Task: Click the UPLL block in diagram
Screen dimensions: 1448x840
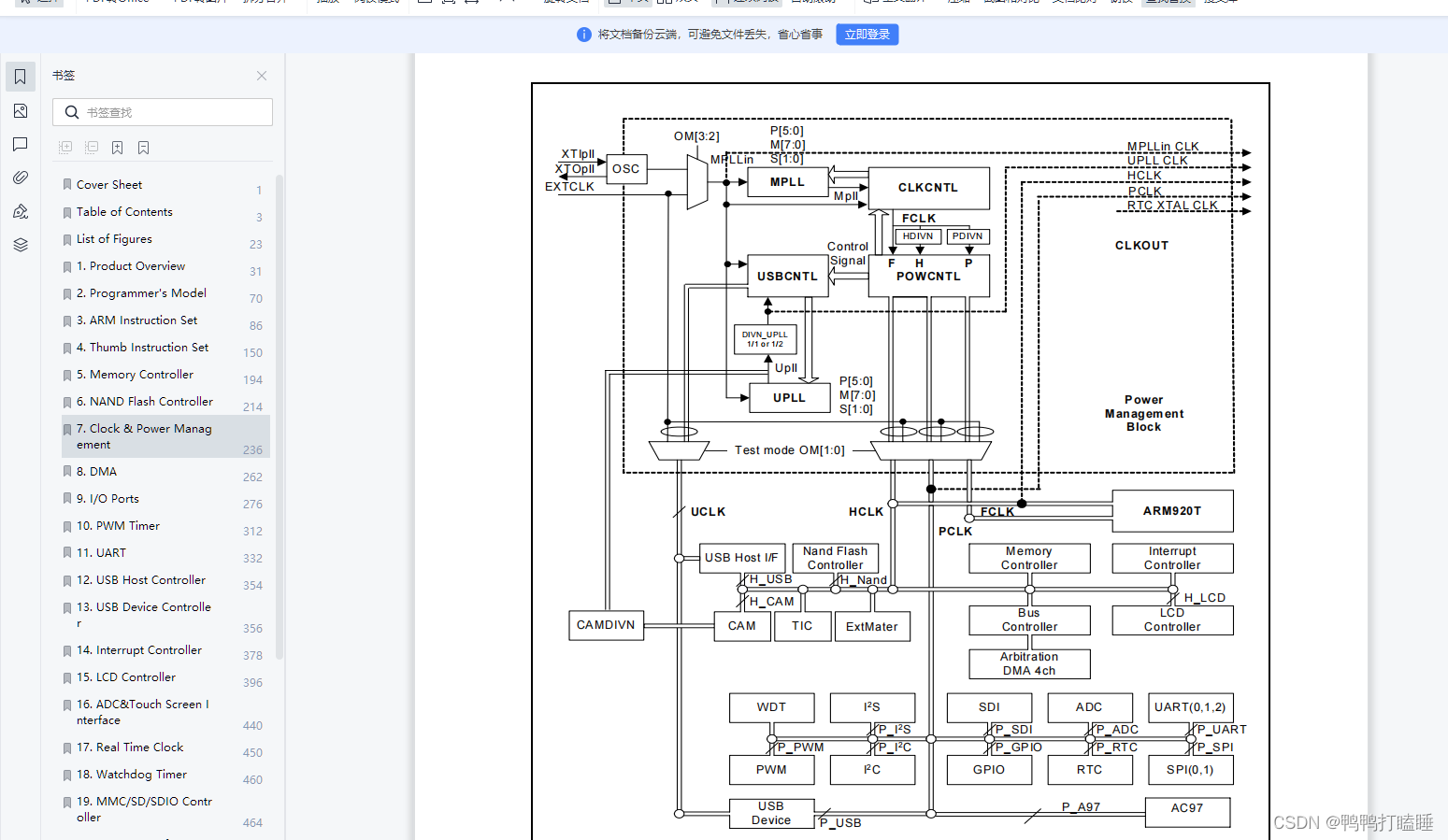Action: point(789,398)
